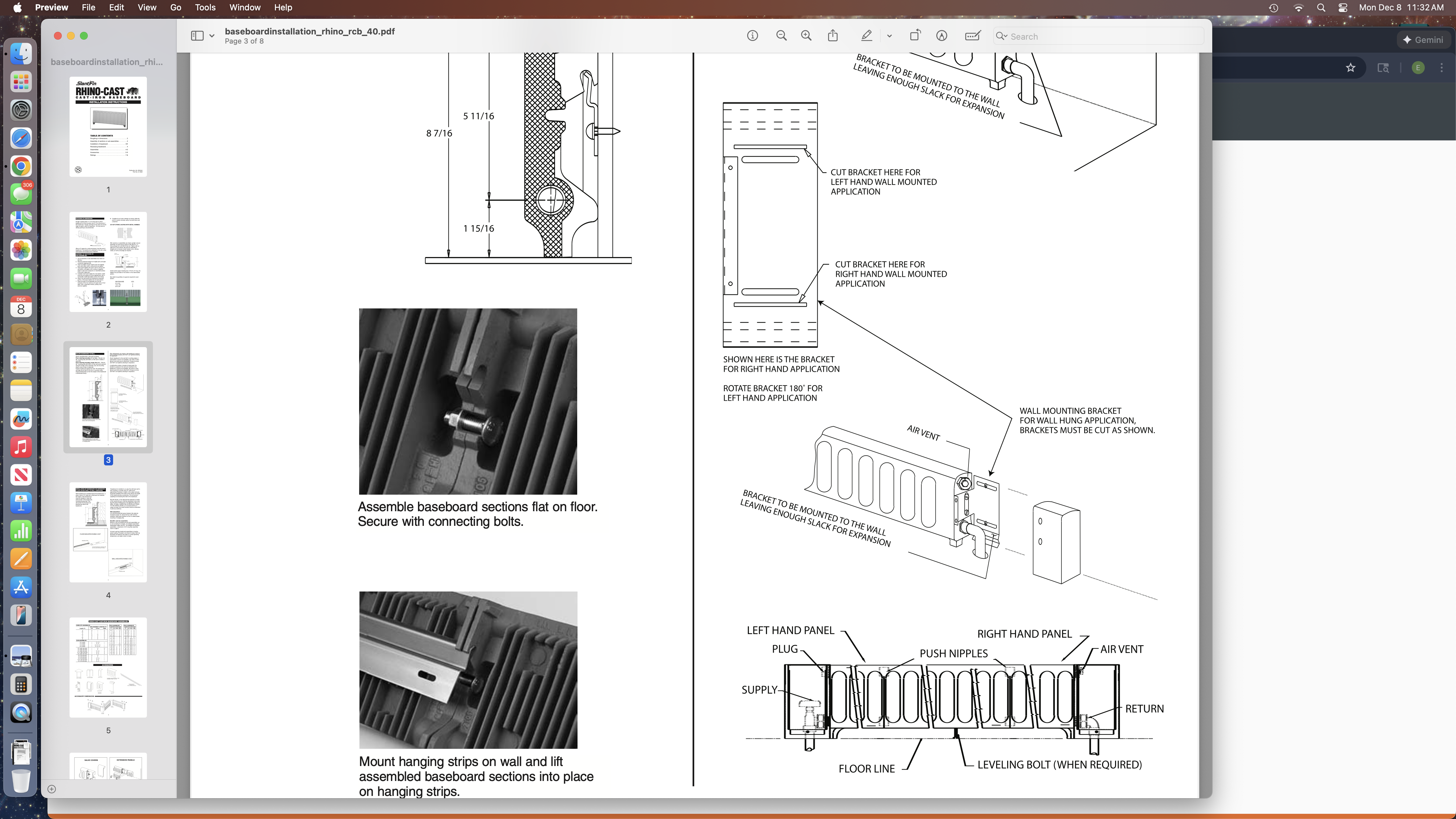Select the Highlight tool
The image size is (1456, 819).
click(x=866, y=36)
